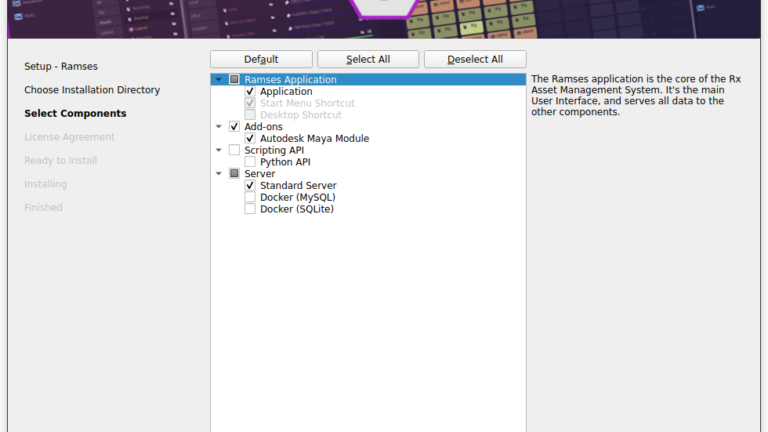The image size is (768, 432).
Task: Uncheck the Add-ons group checkbox
Action: [234, 127]
